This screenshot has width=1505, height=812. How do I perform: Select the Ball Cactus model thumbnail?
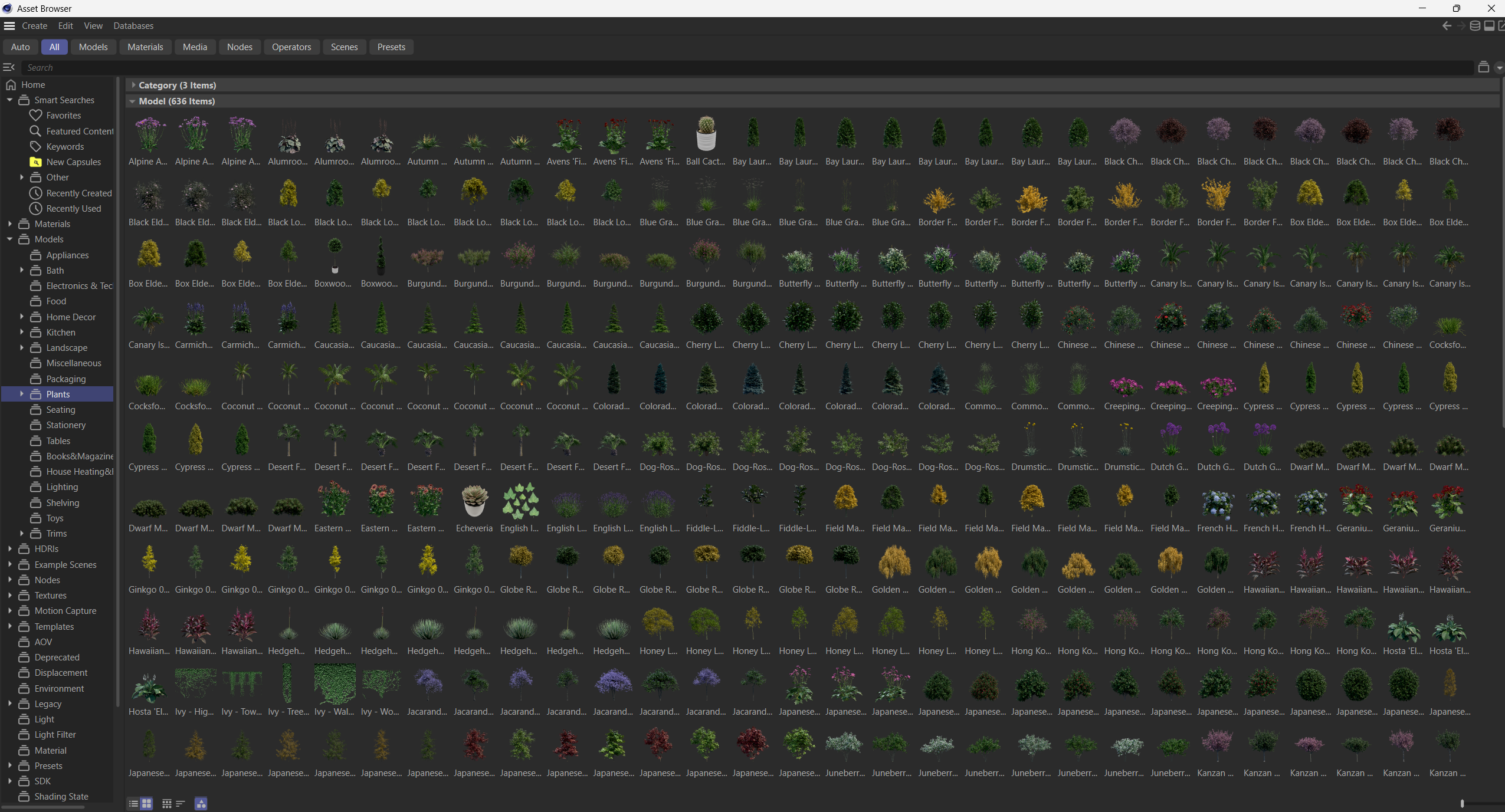pos(706,135)
